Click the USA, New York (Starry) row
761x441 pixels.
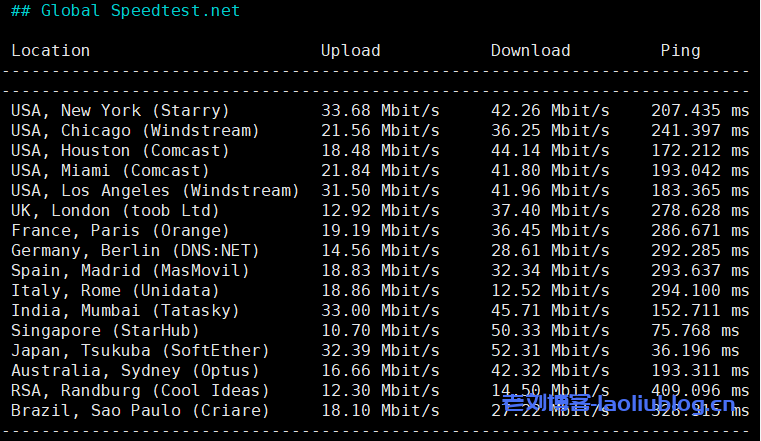pos(120,111)
